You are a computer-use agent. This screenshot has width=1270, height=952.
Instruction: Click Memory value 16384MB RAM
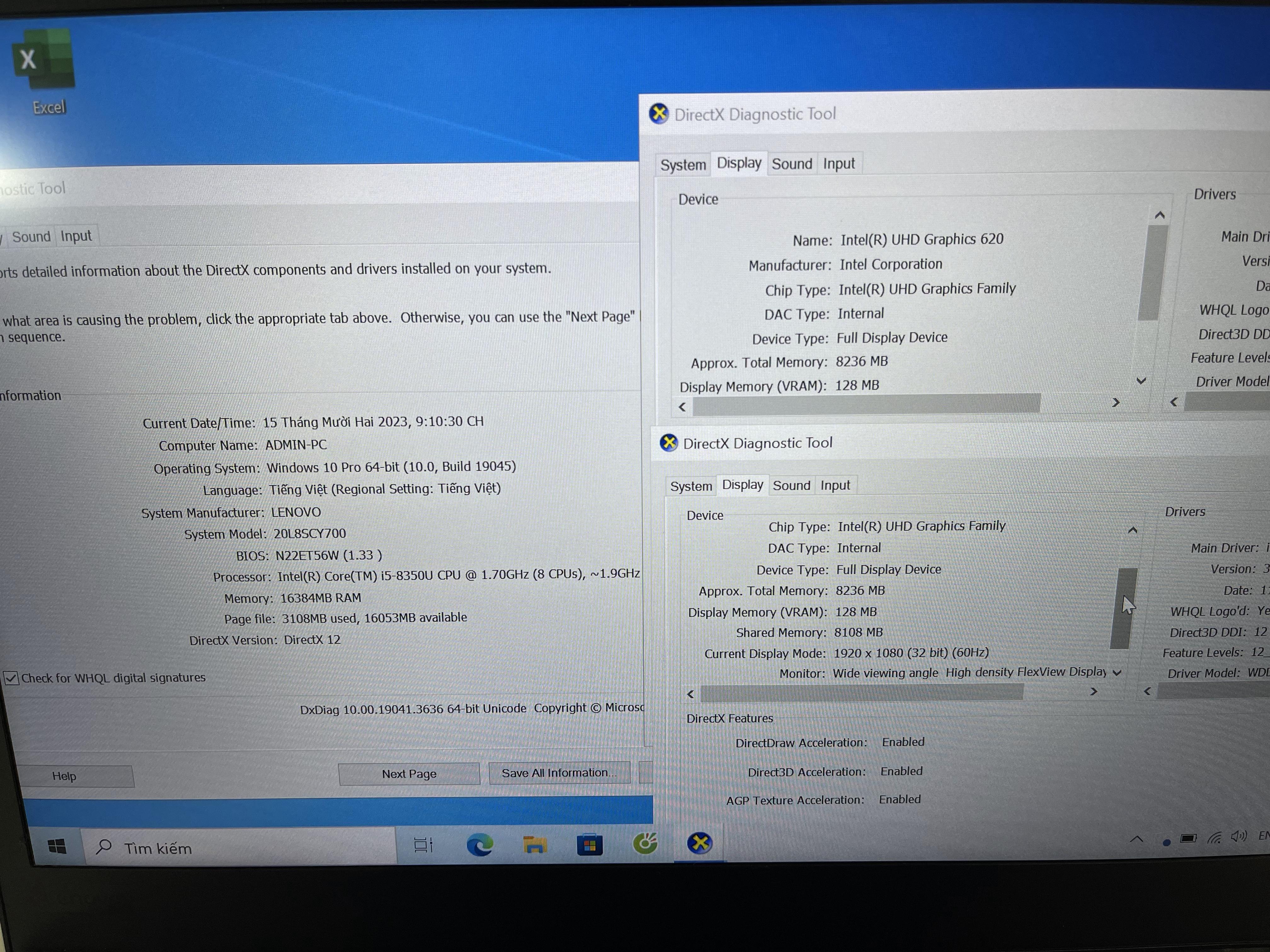coord(320,598)
